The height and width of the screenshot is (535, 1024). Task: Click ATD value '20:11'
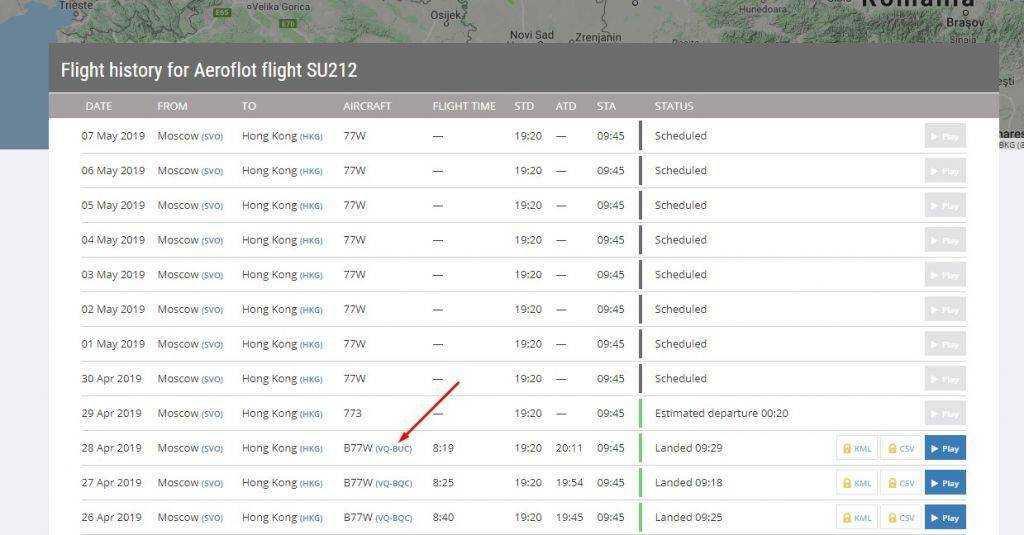pyautogui.click(x=569, y=448)
